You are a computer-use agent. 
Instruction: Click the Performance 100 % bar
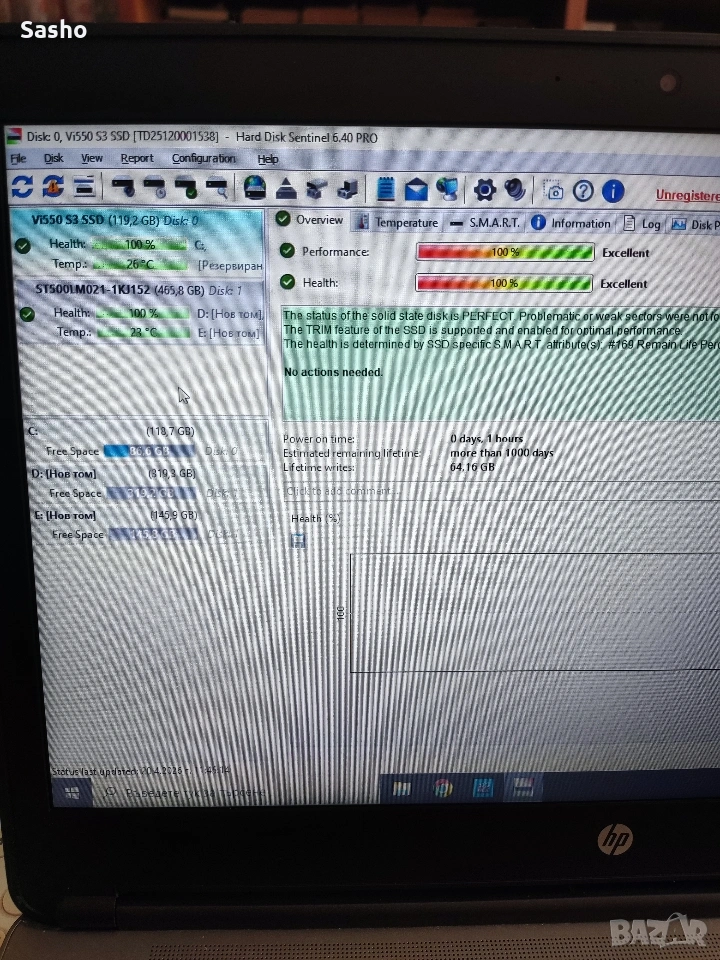click(x=505, y=252)
